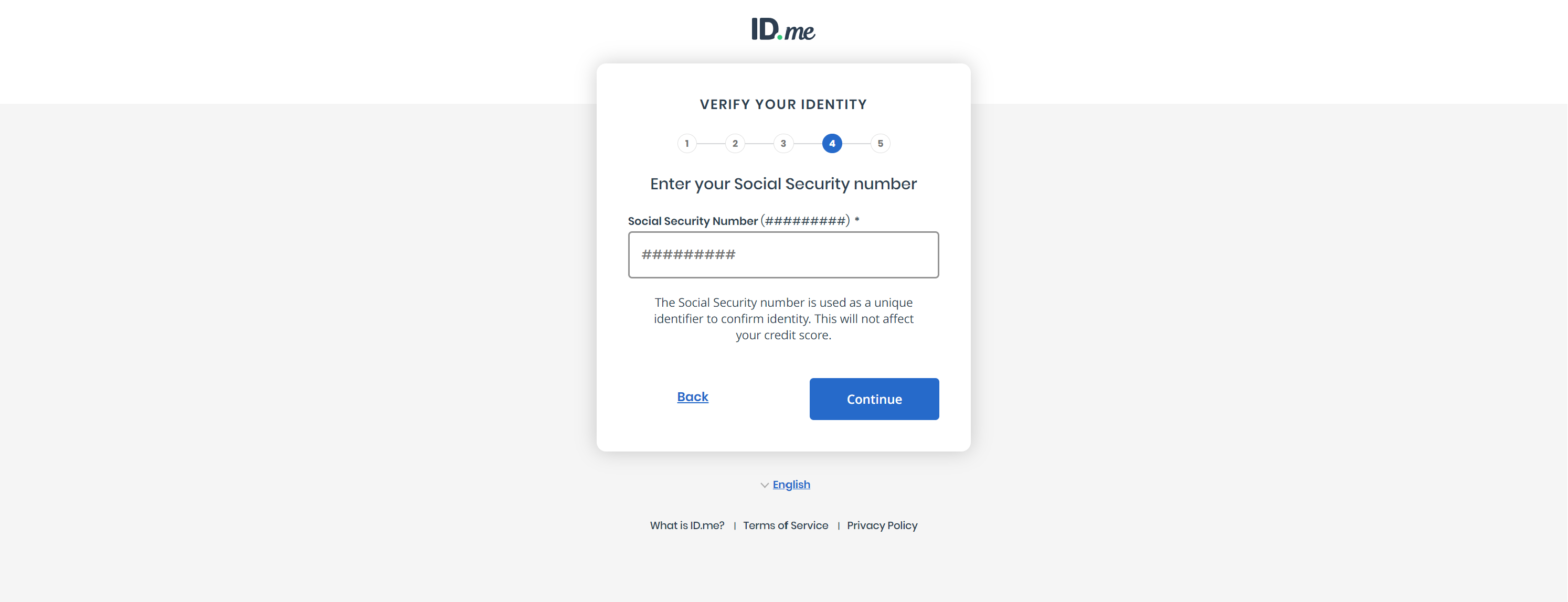Select step 2 circle in progress indicator
The width and height of the screenshot is (1568, 602).
pyautogui.click(x=735, y=144)
